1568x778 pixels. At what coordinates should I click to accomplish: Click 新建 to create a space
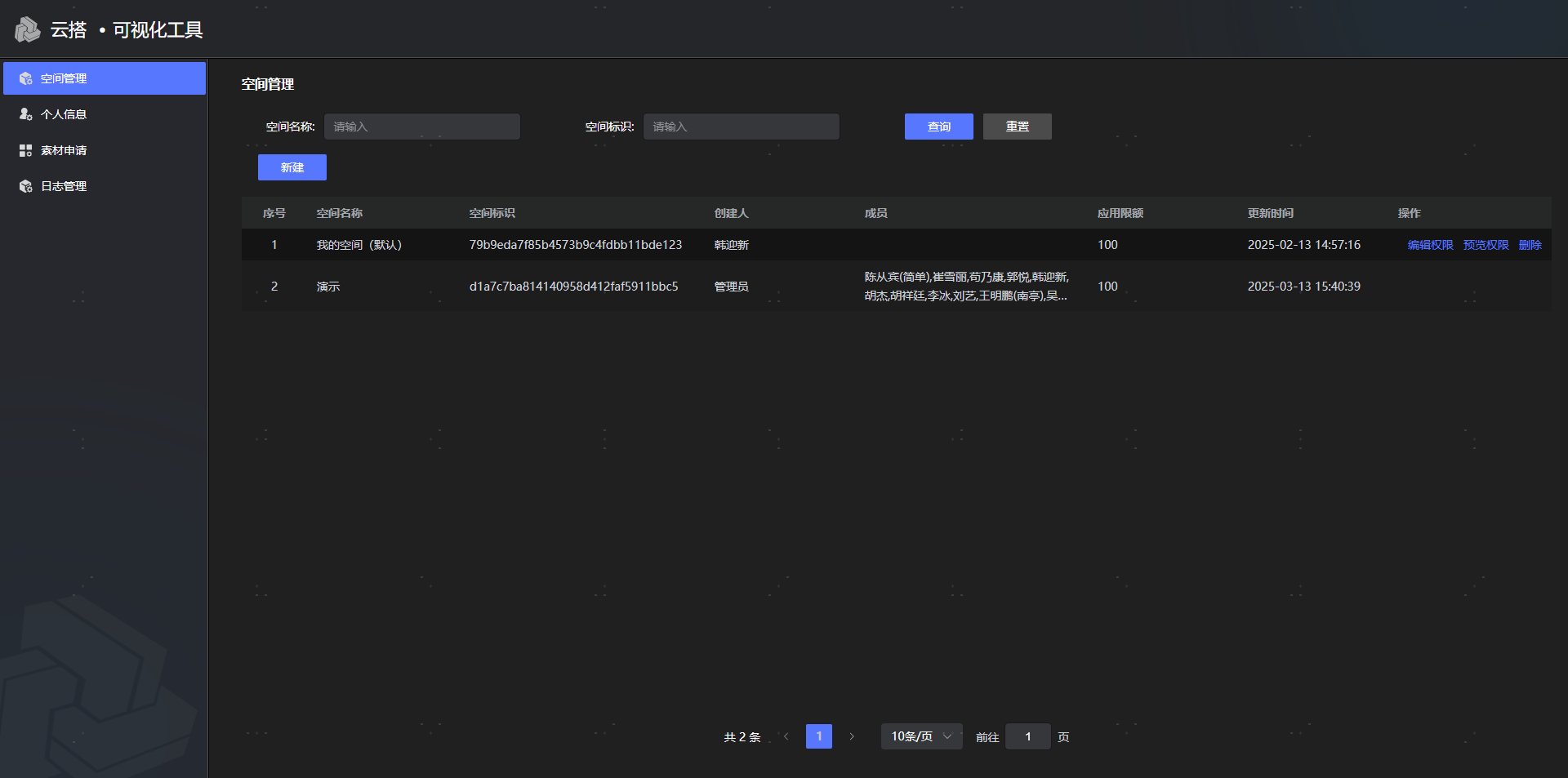[292, 167]
